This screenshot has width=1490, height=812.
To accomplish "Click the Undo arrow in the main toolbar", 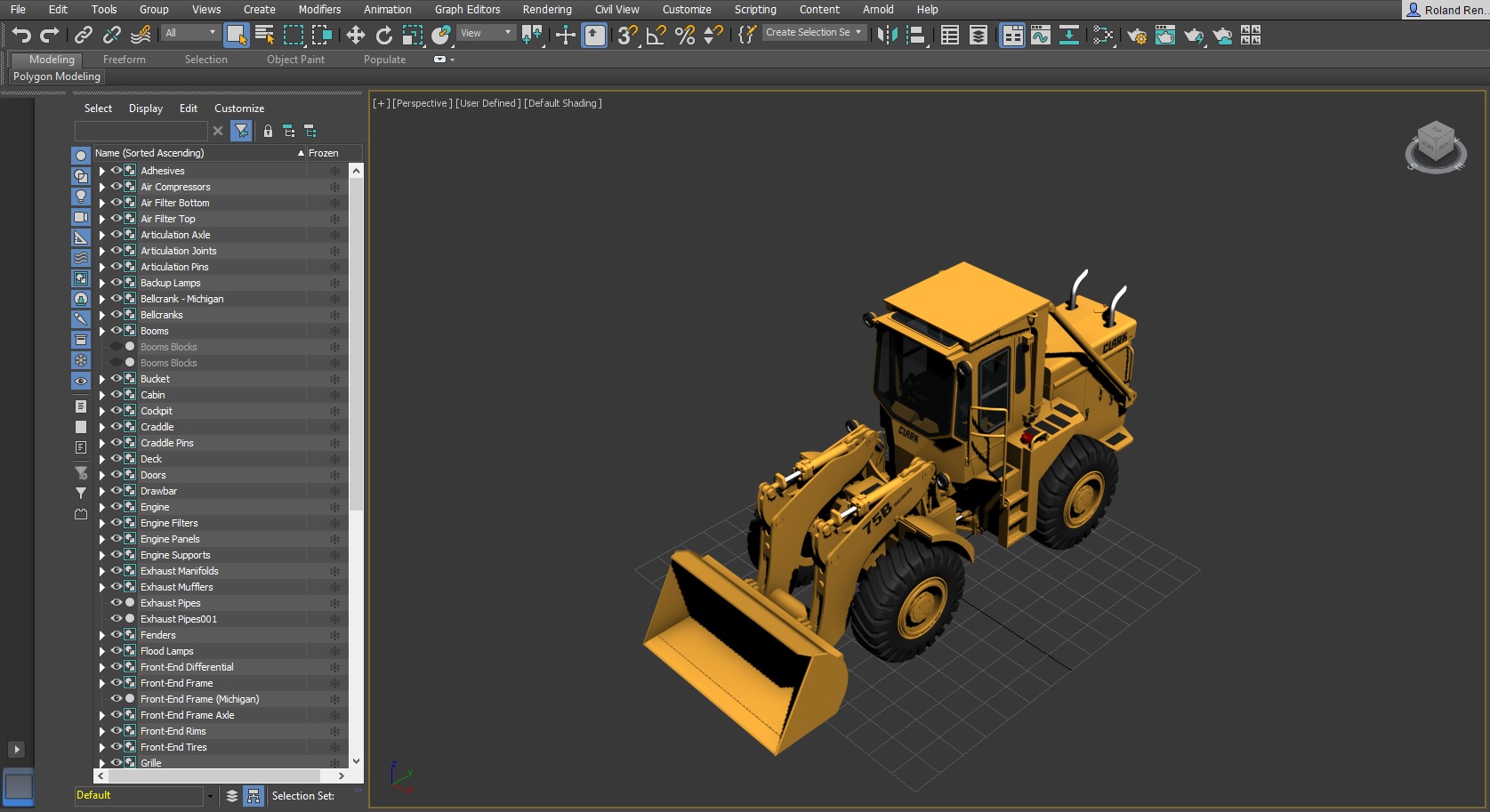I will tap(21, 35).
